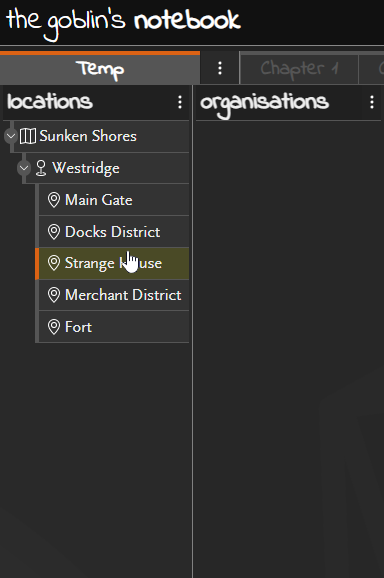Screen dimensions: 384x578
Task: Click the town pin icon beside Westridge
Action: pyautogui.click(x=41, y=168)
